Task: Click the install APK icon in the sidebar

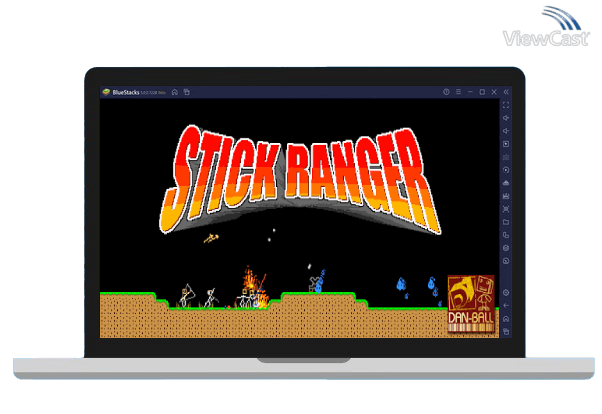Action: click(x=506, y=183)
